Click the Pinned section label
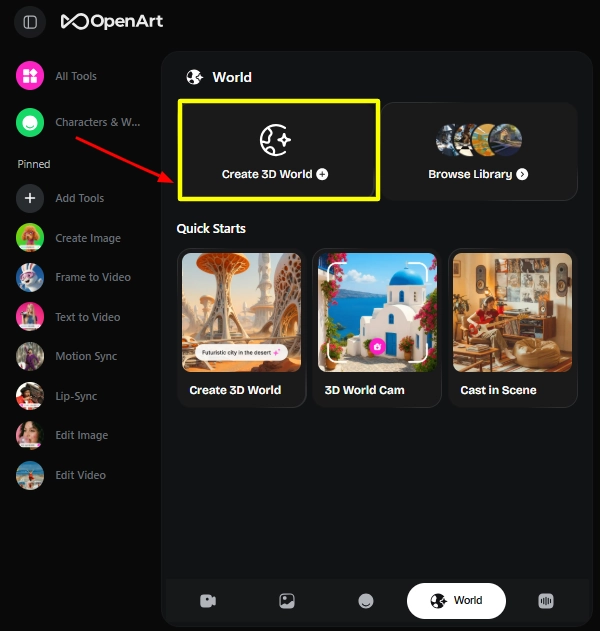The height and width of the screenshot is (631, 600). [34, 164]
